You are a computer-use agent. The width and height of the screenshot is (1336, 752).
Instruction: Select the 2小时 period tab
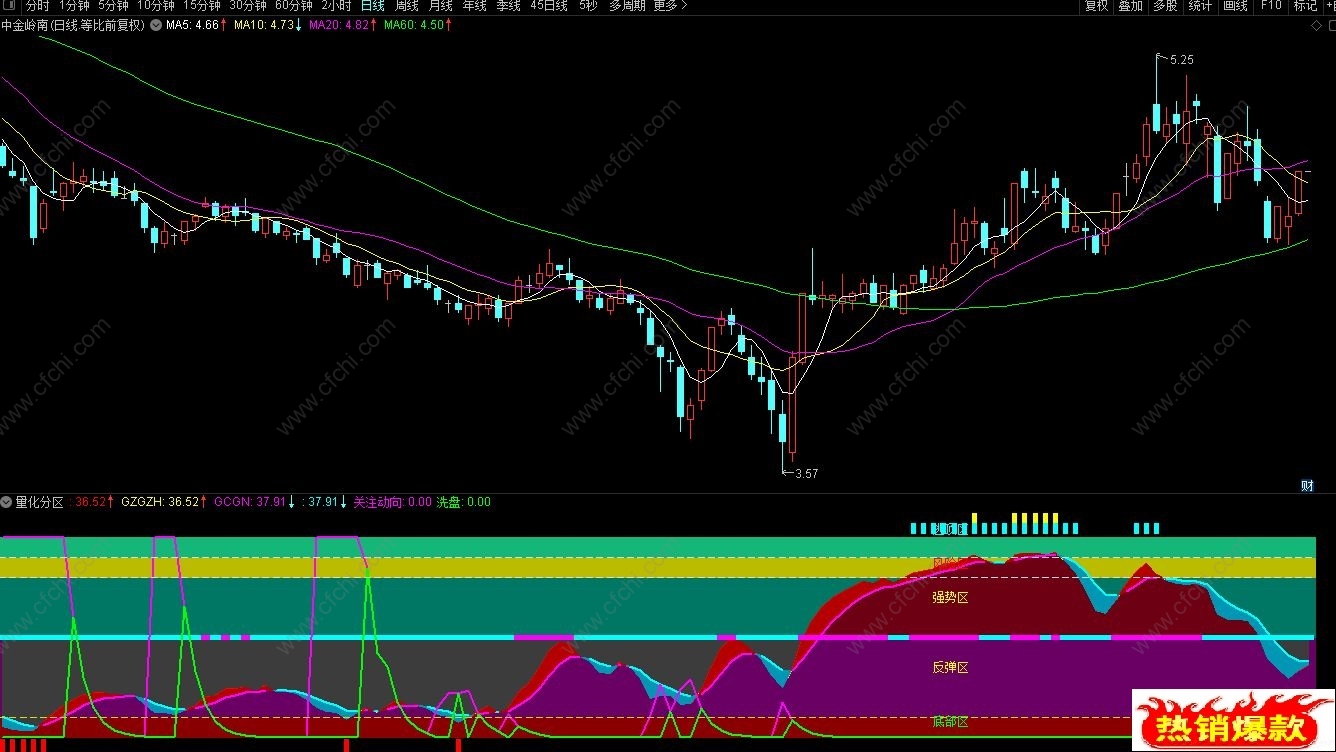[x=337, y=6]
